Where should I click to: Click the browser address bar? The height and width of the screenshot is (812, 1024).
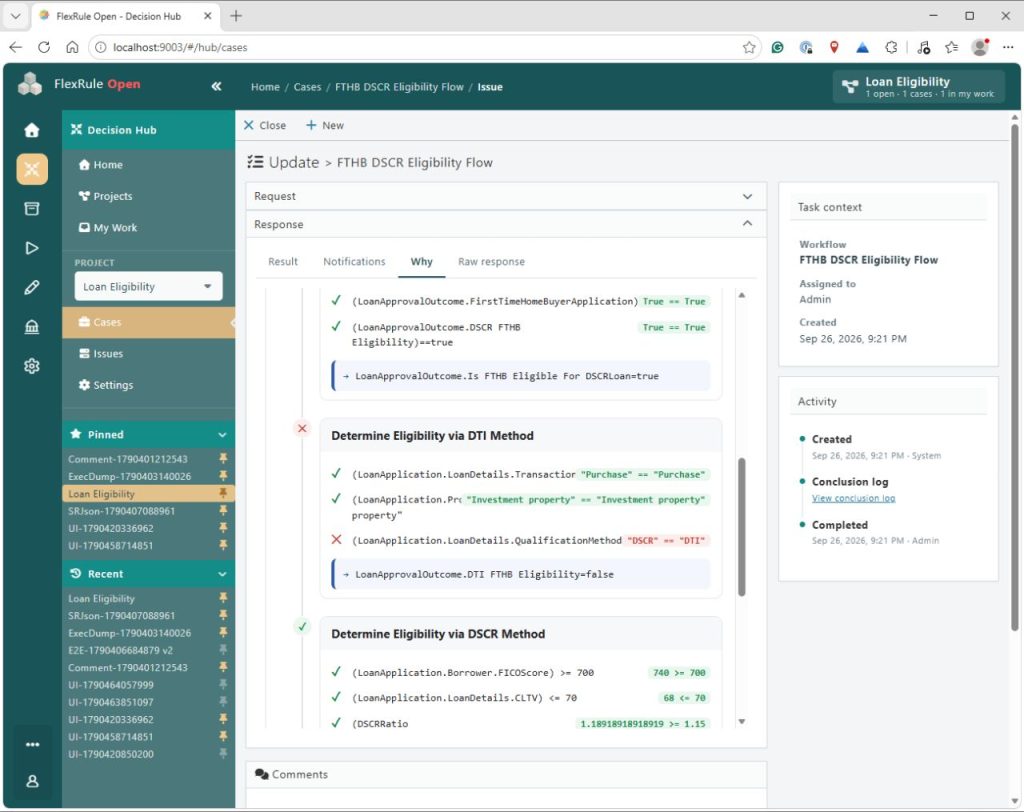coord(424,47)
